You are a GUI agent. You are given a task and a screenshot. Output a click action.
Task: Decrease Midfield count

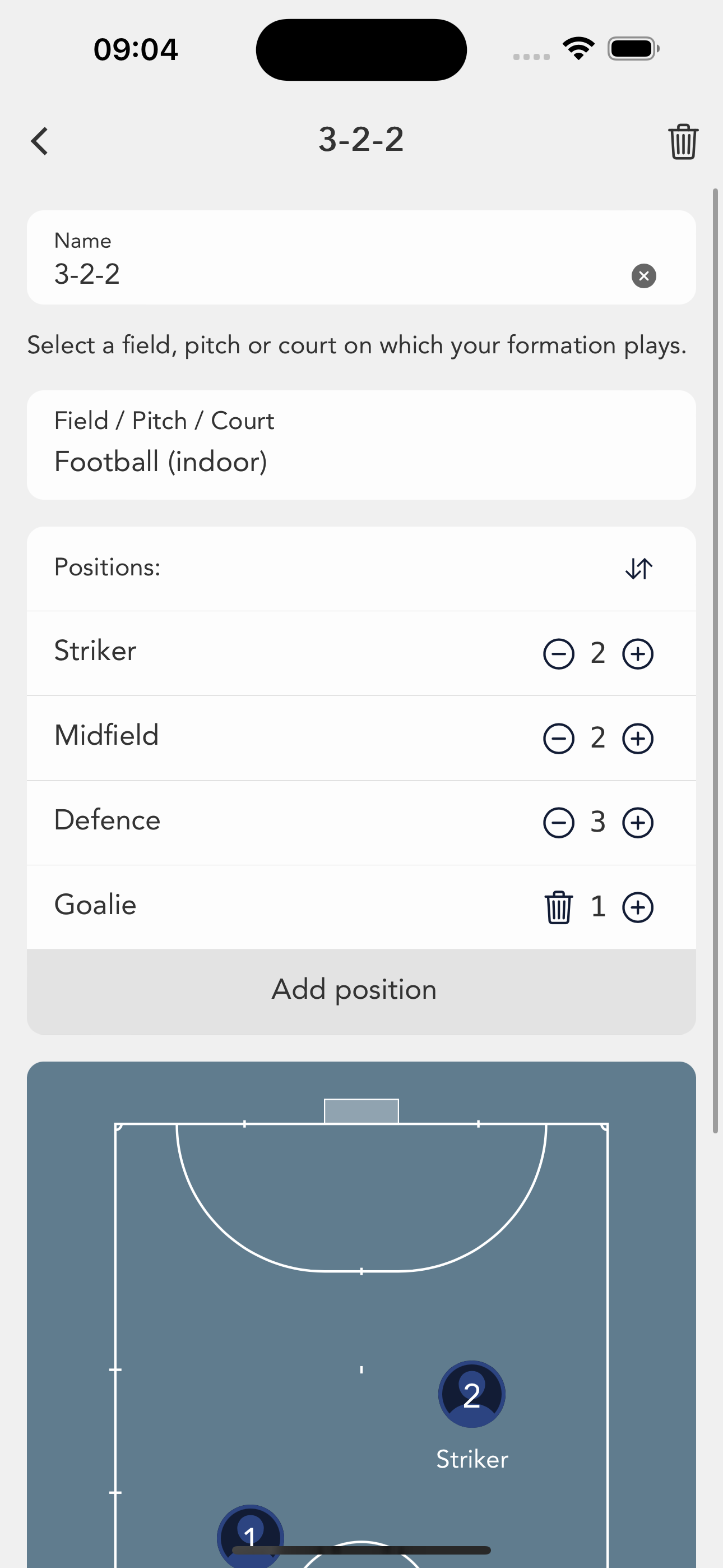pyautogui.click(x=558, y=739)
